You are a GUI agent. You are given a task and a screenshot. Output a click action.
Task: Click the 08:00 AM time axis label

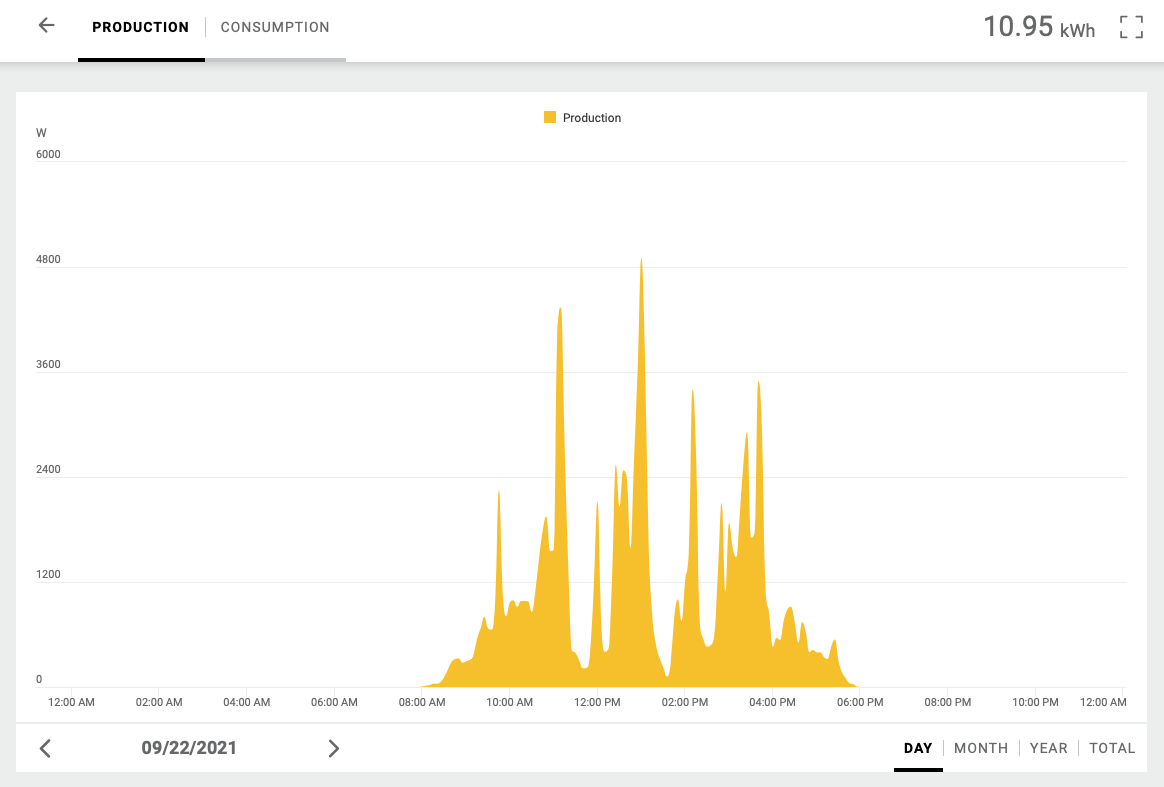pos(422,702)
